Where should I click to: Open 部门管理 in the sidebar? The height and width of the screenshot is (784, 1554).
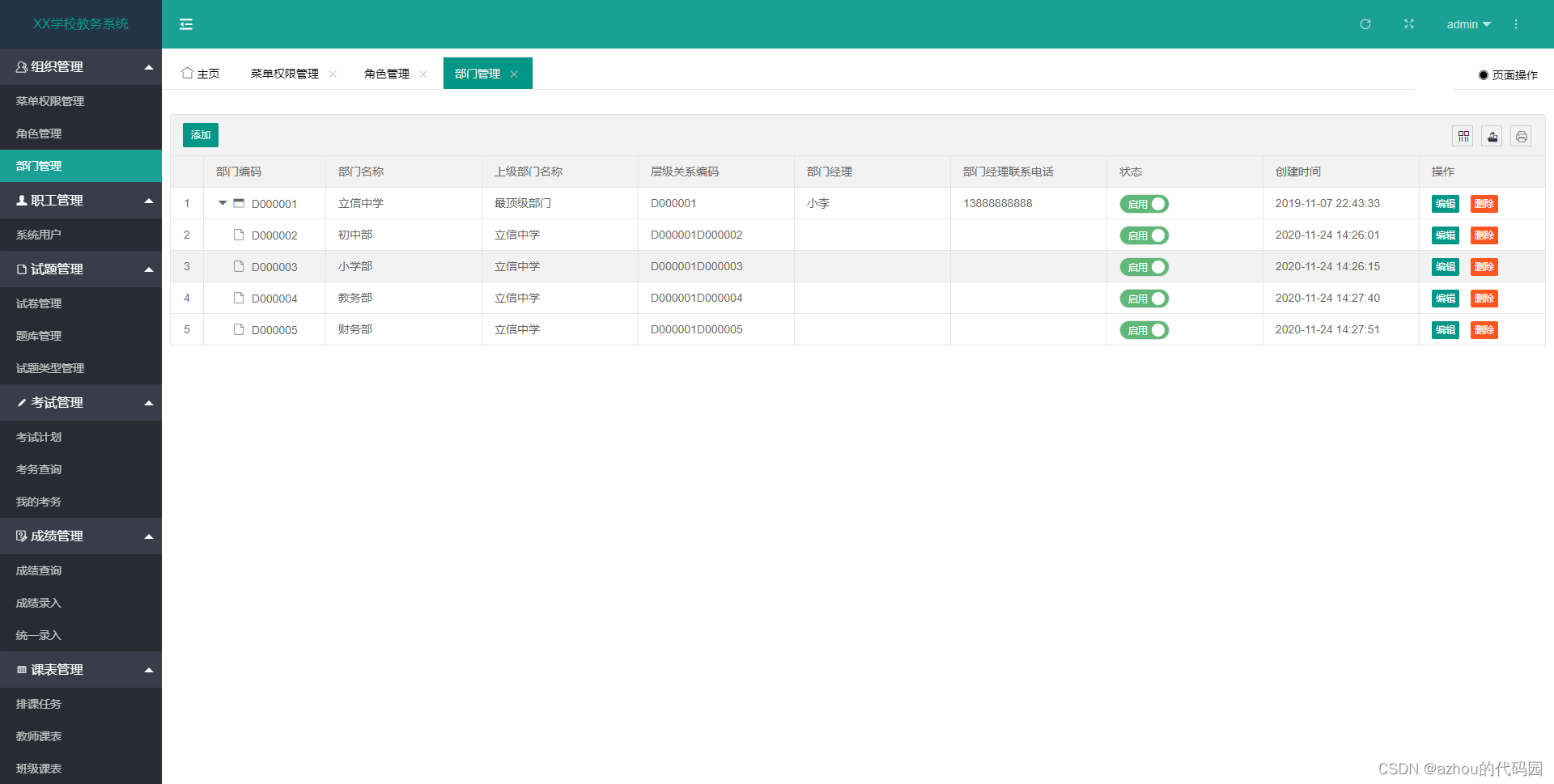pyautogui.click(x=81, y=166)
